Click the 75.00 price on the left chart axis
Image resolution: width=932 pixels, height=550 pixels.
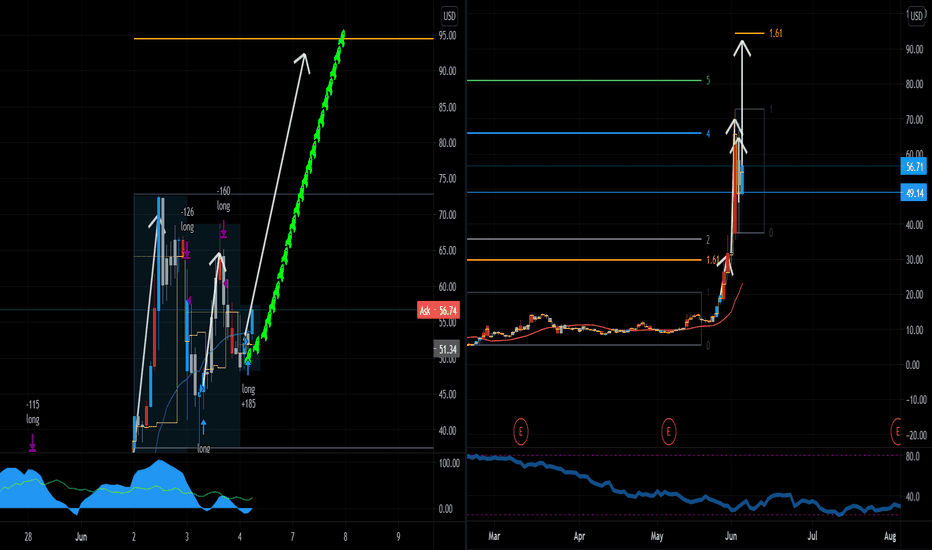pos(448,179)
